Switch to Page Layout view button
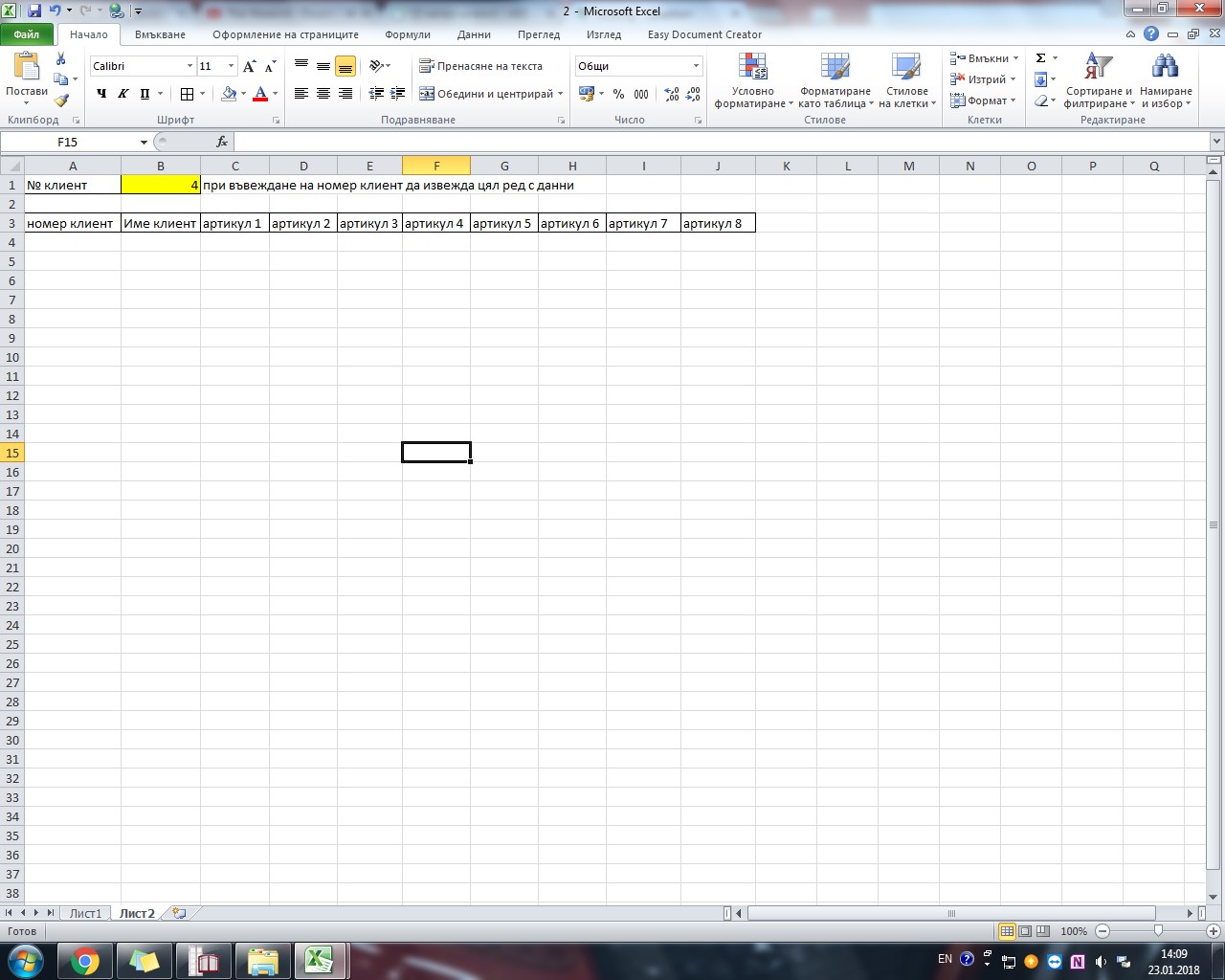Image resolution: width=1225 pixels, height=980 pixels. (x=1025, y=931)
